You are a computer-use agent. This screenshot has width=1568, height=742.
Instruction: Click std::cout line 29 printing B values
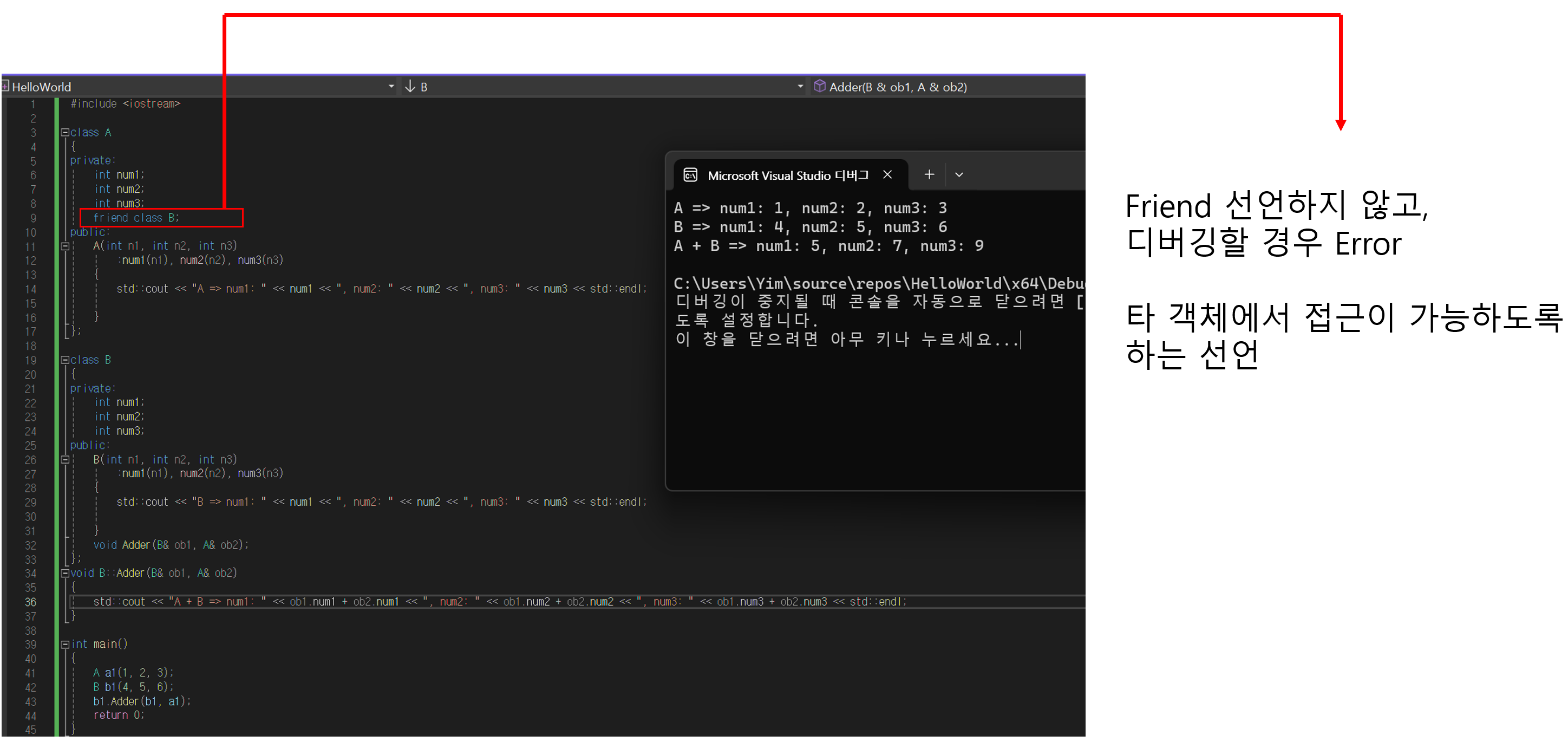382,502
